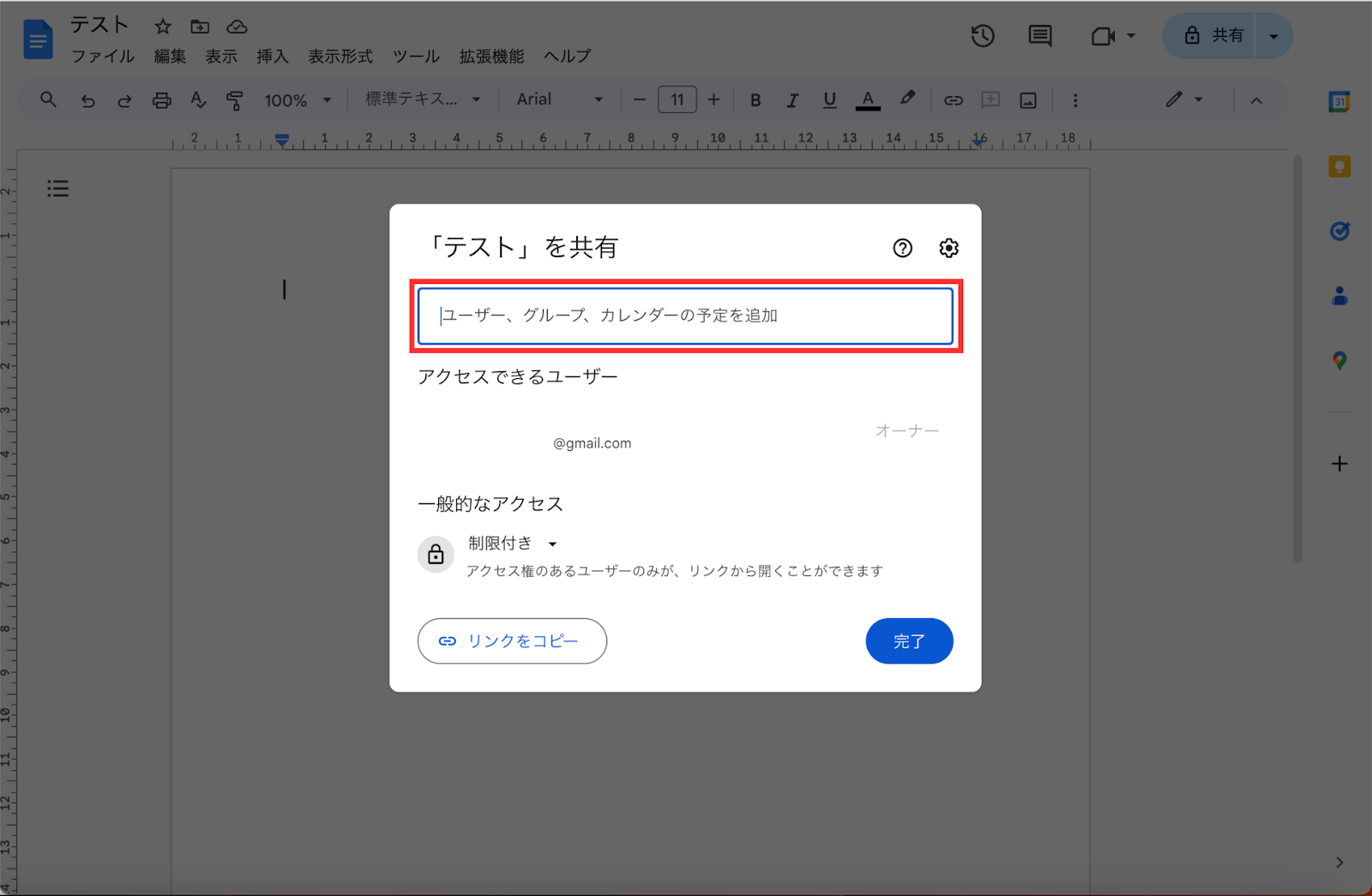
Task: Expand the share button dropdown arrow
Action: coord(1273,36)
